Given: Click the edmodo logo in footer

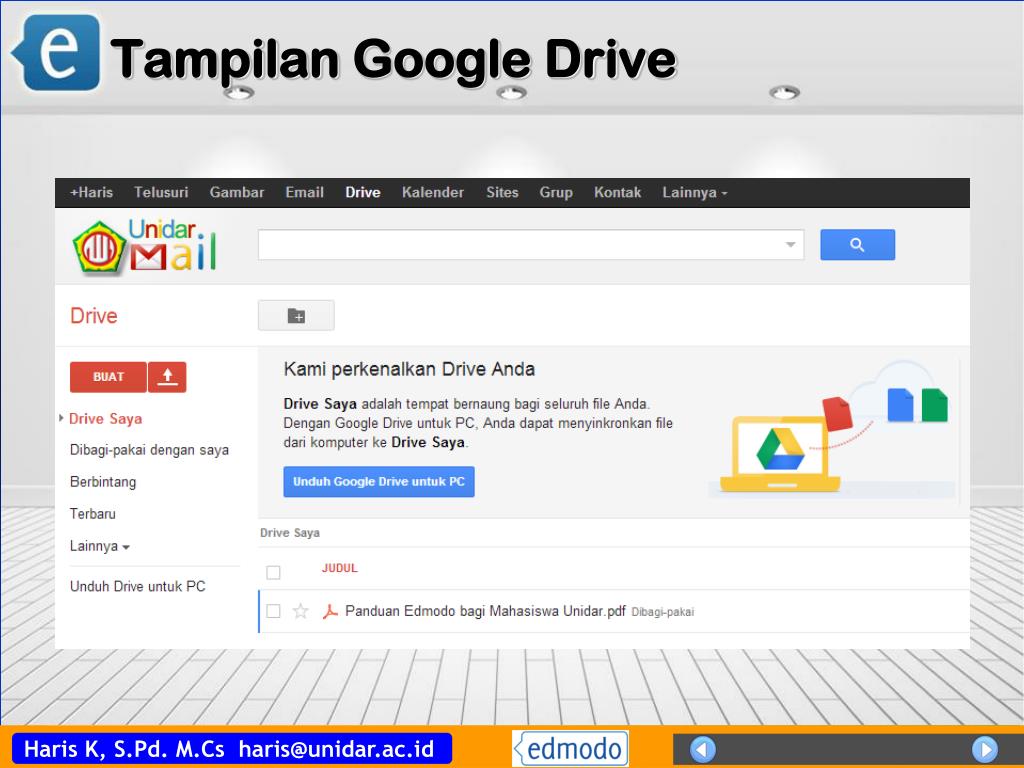Looking at the screenshot, I should (570, 748).
